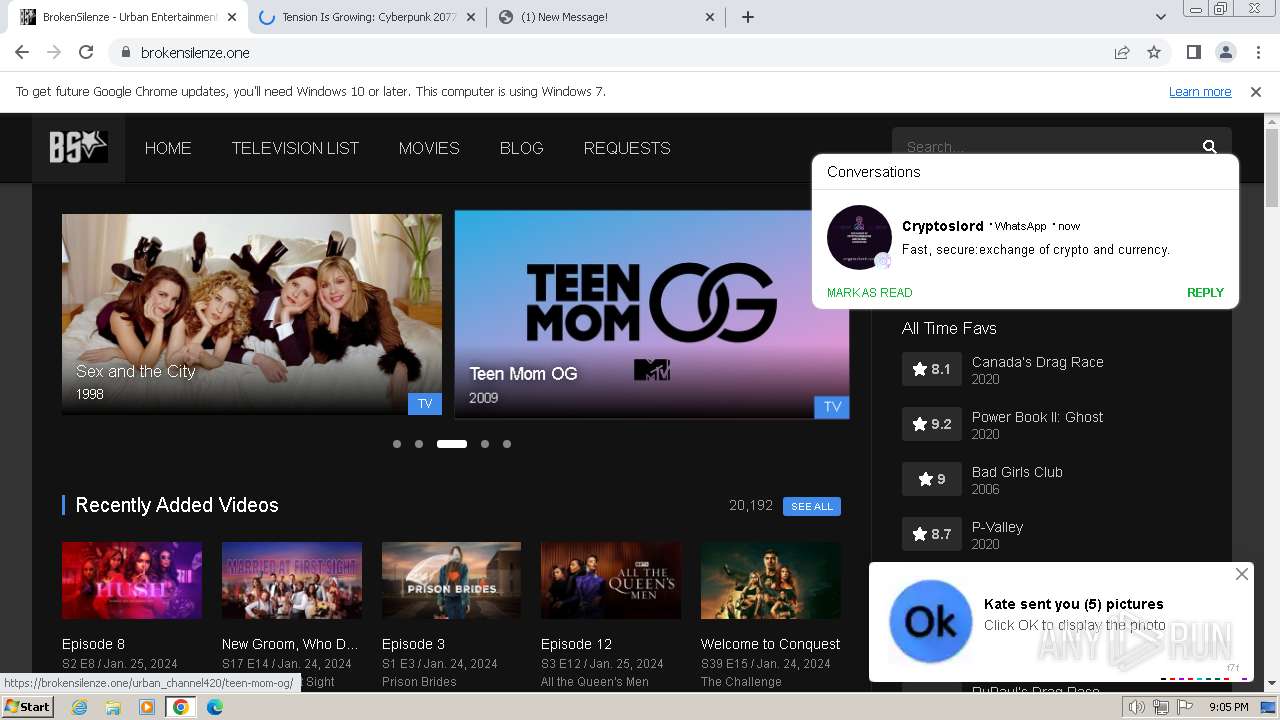This screenshot has width=1280, height=720.
Task: Dismiss the Chrome update info bar
Action: pos(1256,91)
